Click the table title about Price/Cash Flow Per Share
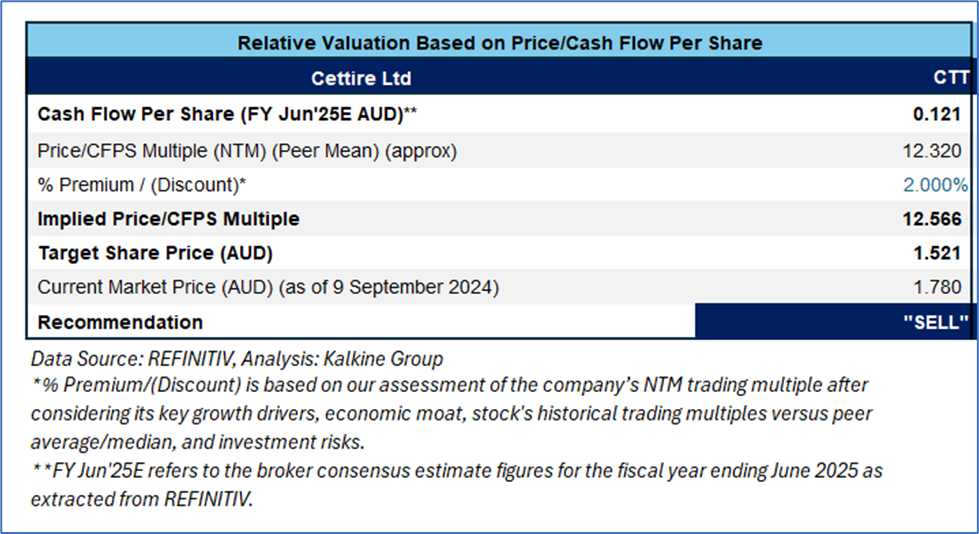This screenshot has width=979, height=534. pyautogui.click(x=499, y=43)
